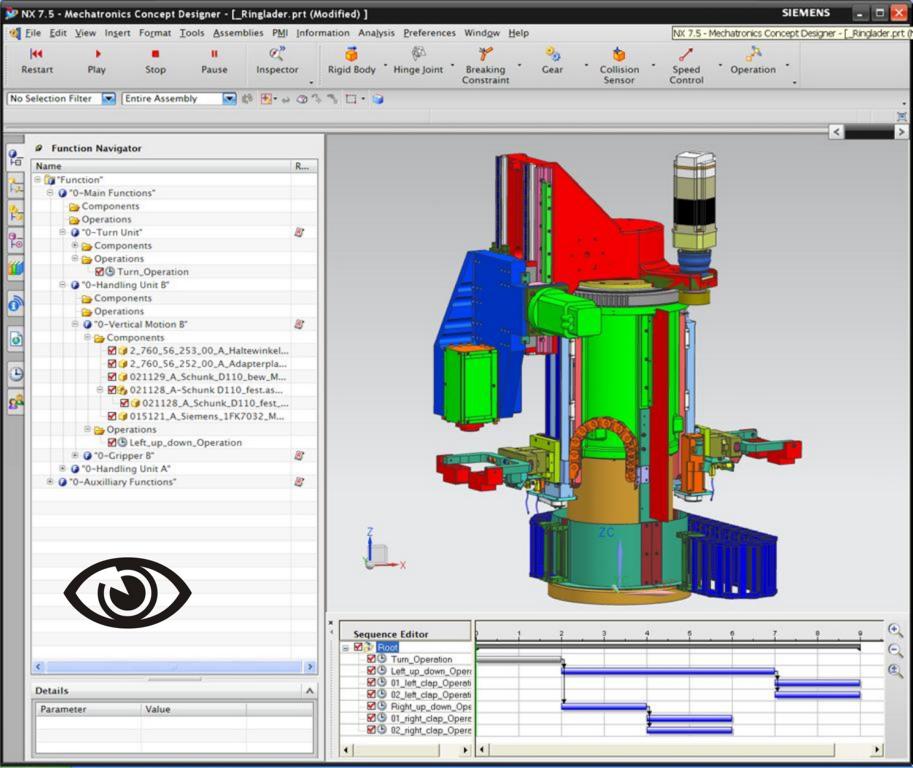Click the requirement marker for 0-Auxilliary Functions
The width and height of the screenshot is (913, 768).
coord(299,482)
